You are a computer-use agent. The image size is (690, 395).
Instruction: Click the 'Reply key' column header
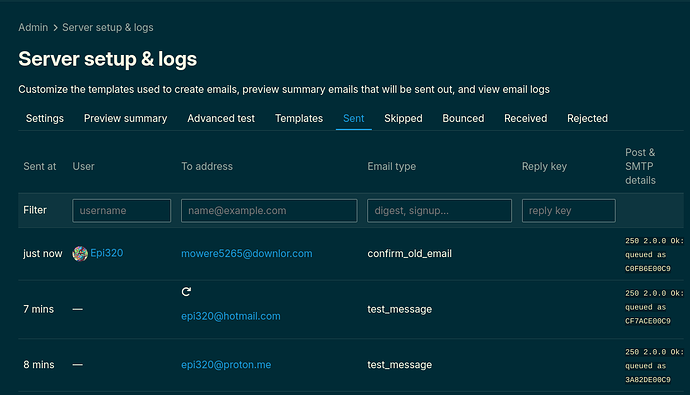click(x=544, y=166)
